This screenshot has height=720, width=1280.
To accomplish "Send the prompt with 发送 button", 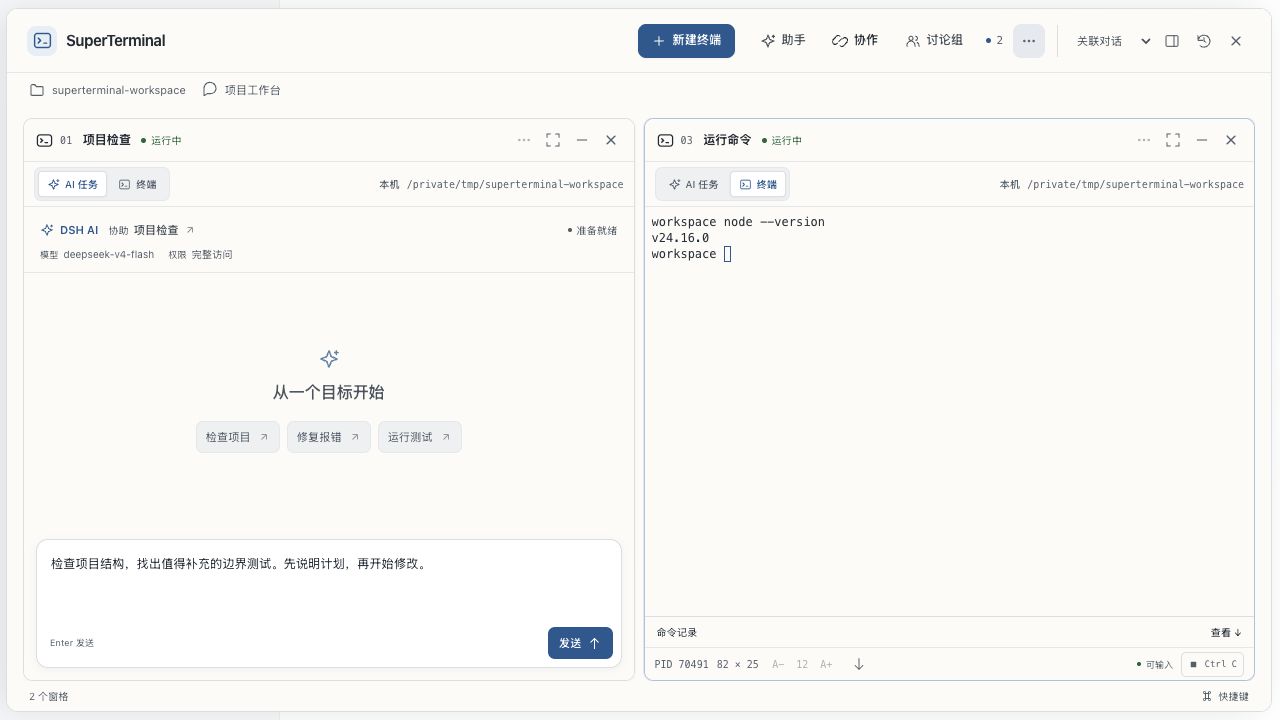I will (x=580, y=643).
